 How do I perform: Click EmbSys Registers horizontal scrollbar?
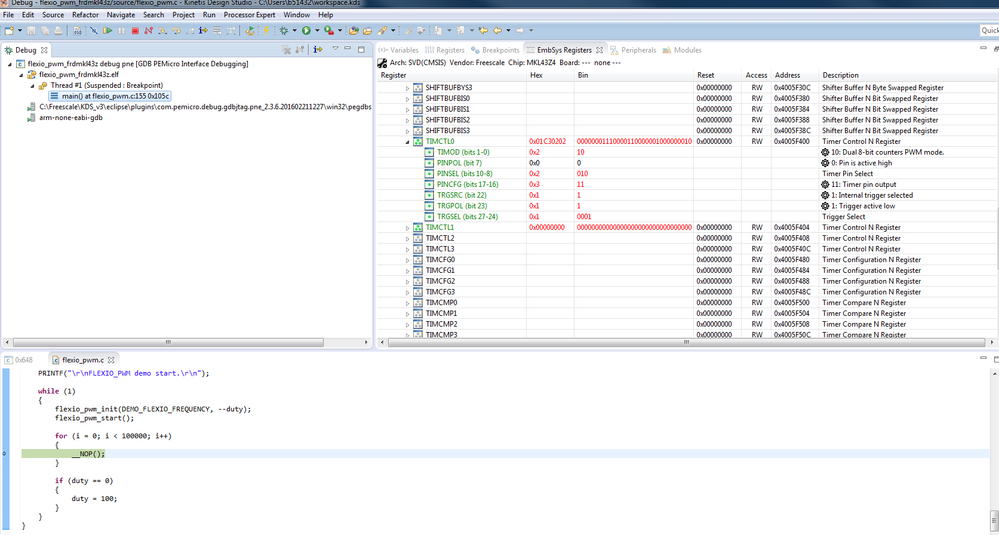click(x=686, y=342)
